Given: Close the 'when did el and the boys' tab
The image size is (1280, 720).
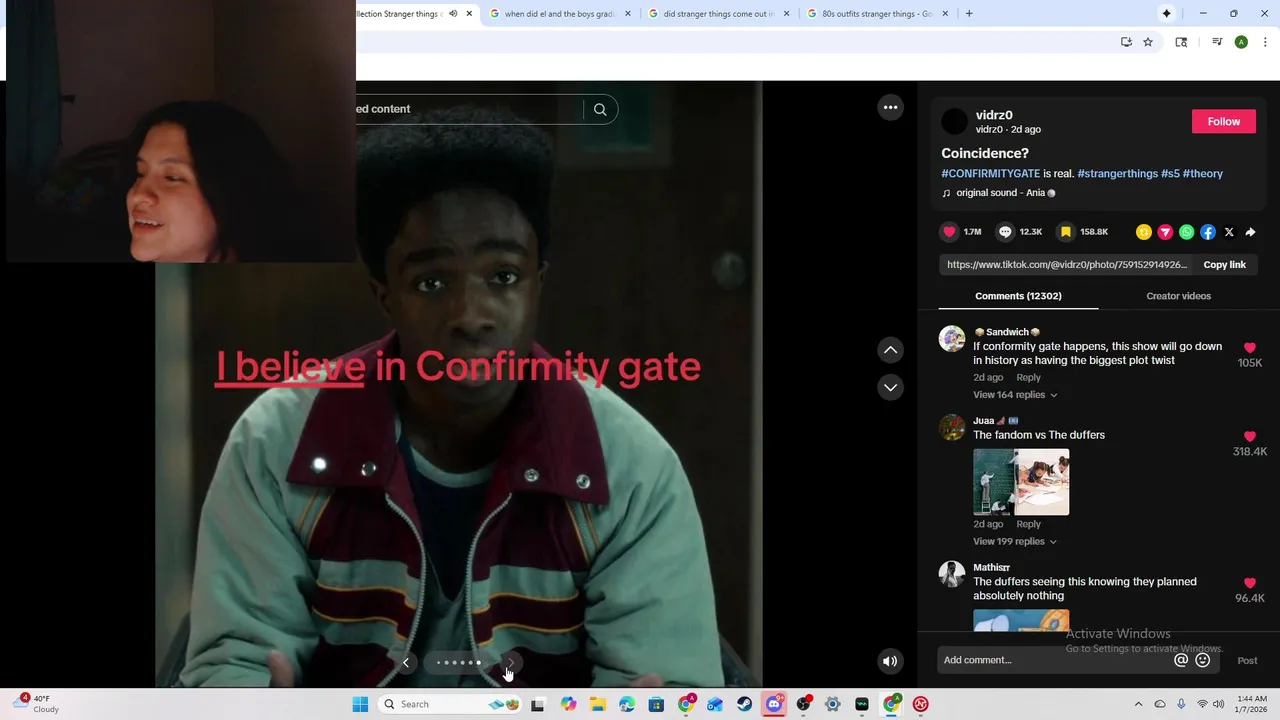Looking at the screenshot, I should (x=628, y=14).
